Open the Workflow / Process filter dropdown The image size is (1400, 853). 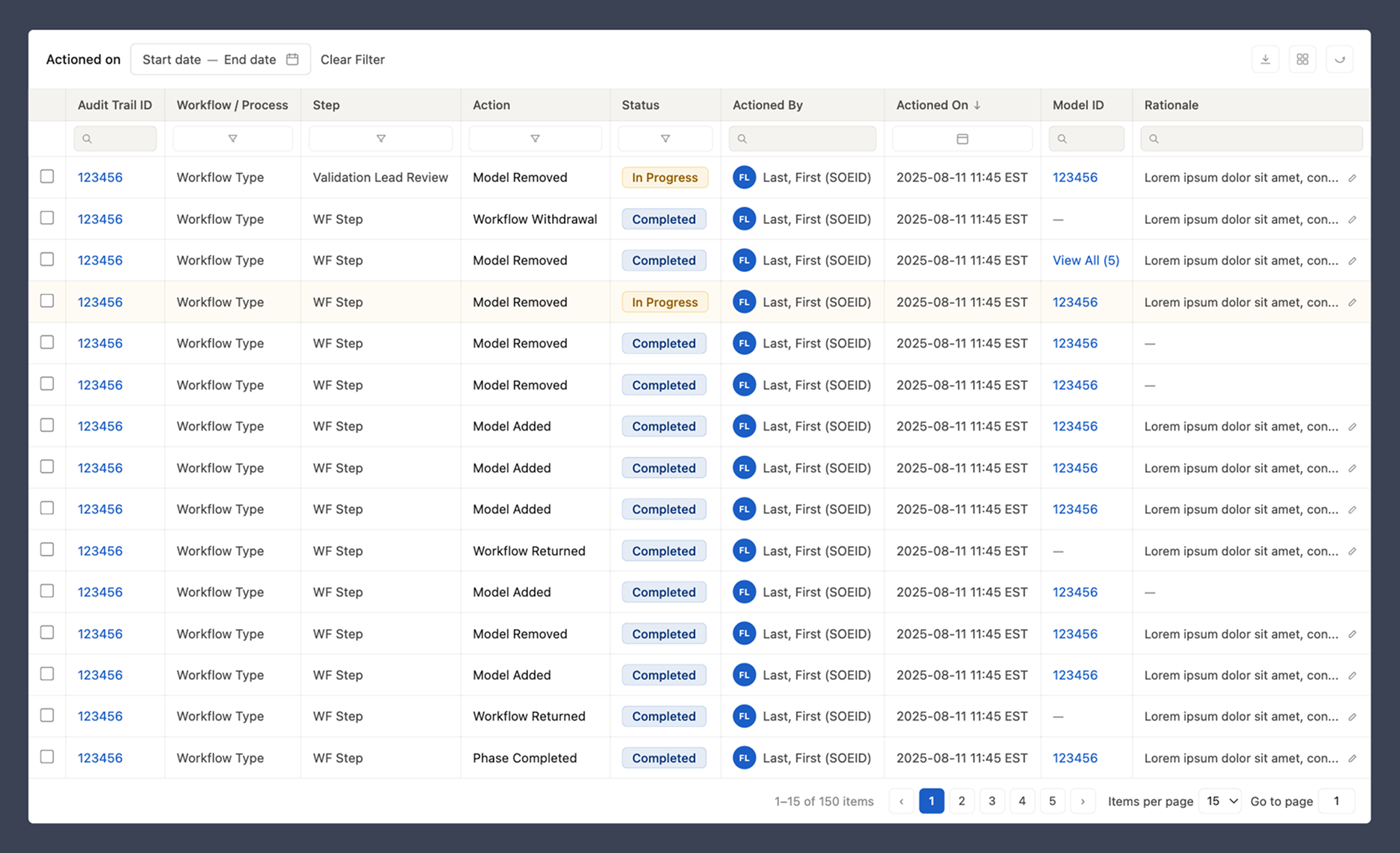232,139
